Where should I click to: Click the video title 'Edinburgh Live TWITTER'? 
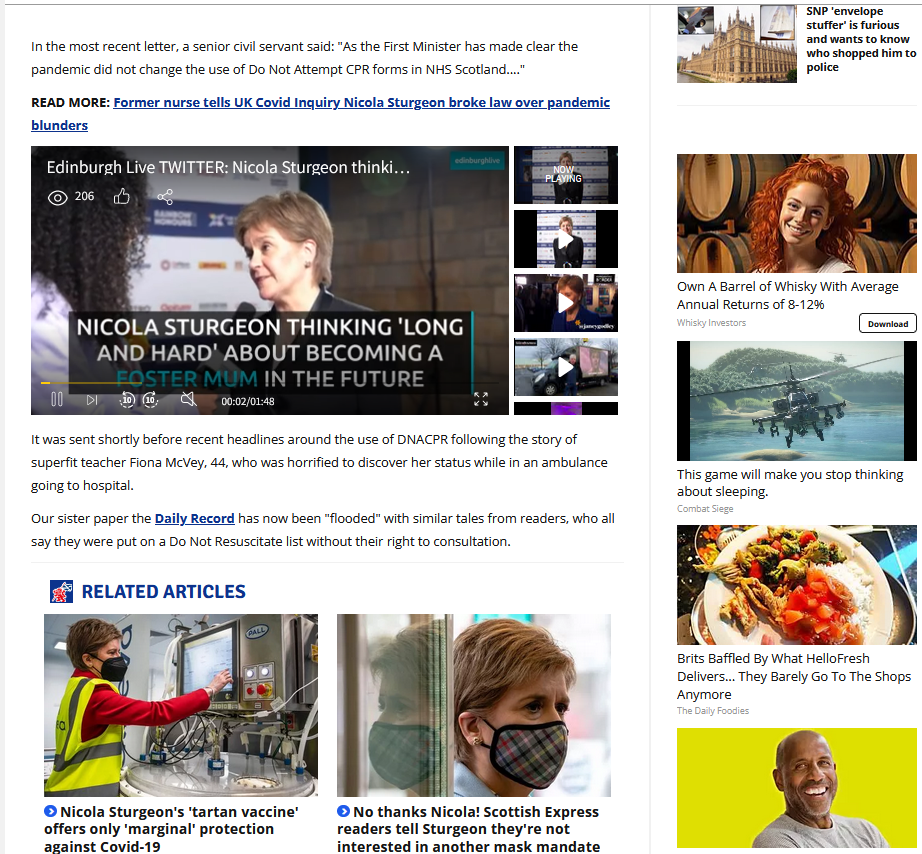[228, 168]
